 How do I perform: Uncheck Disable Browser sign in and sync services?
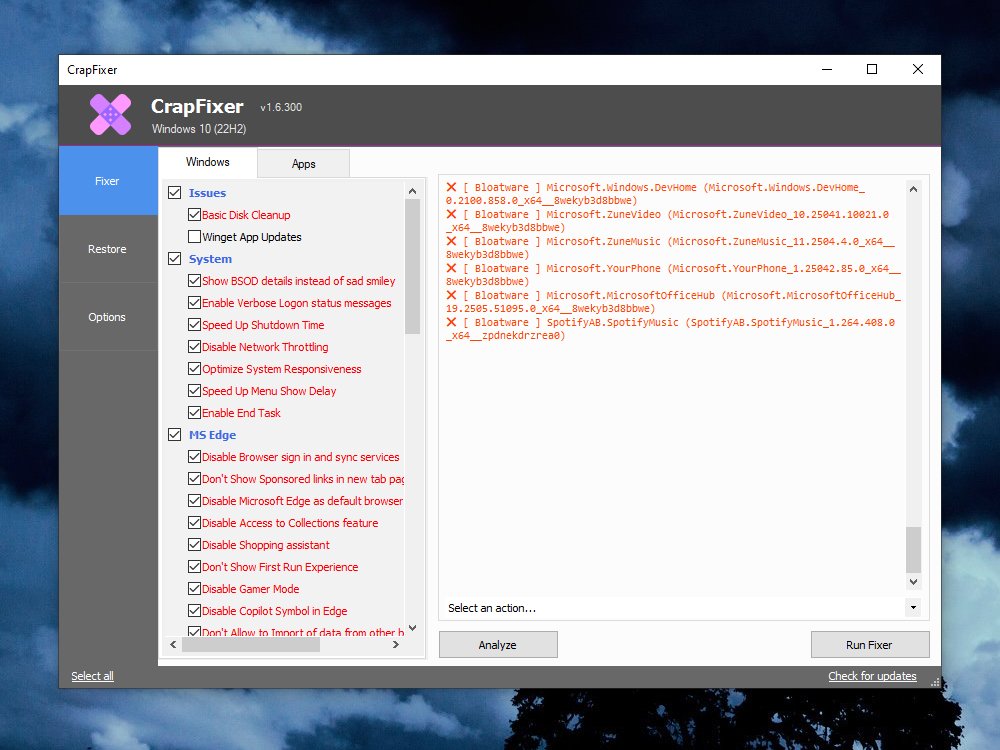195,457
